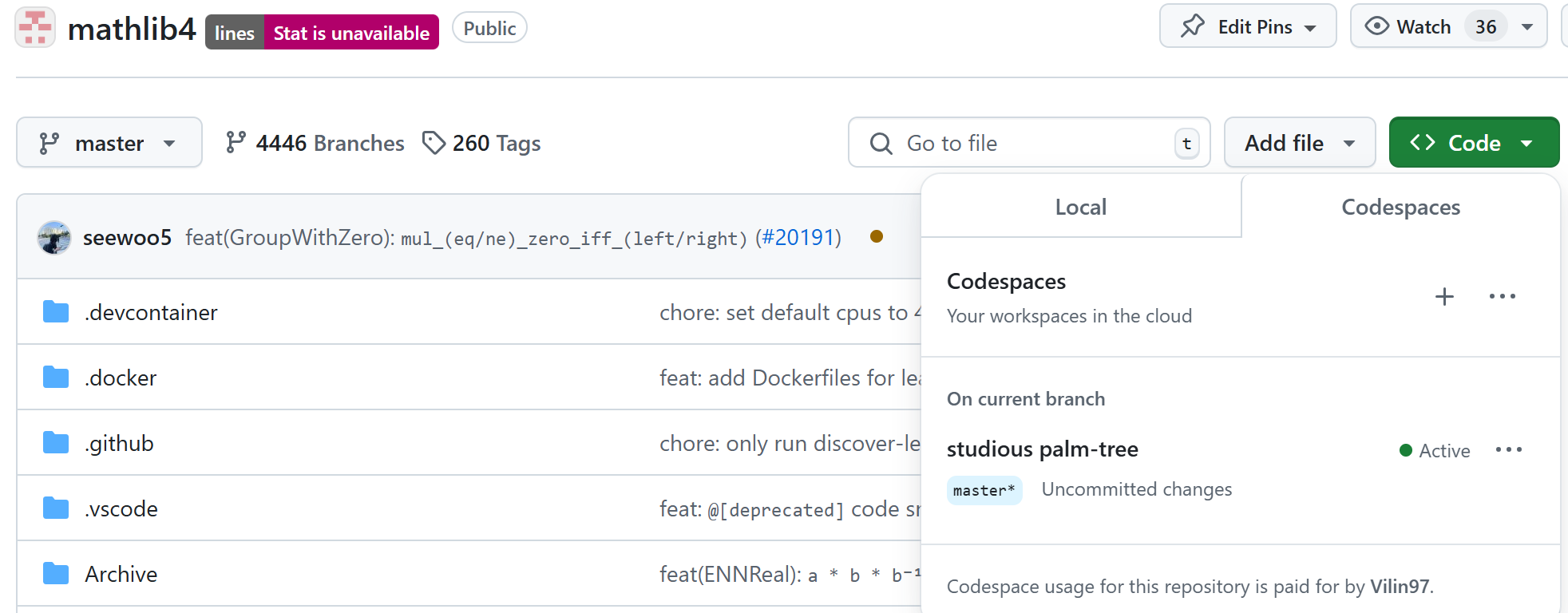Open the .devcontainer folder

151,312
